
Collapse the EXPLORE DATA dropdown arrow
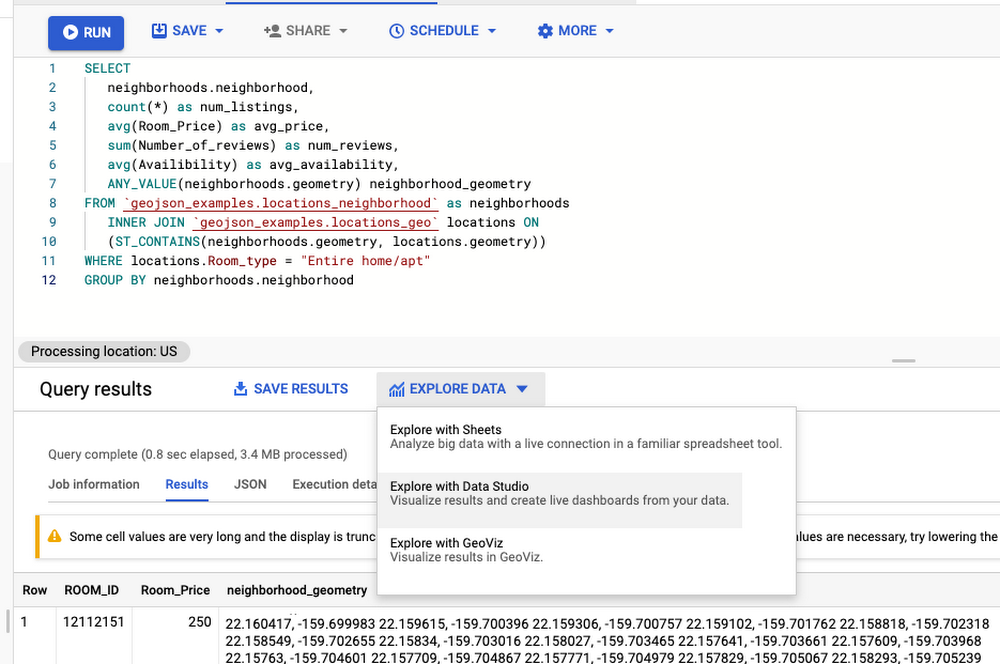pos(522,388)
